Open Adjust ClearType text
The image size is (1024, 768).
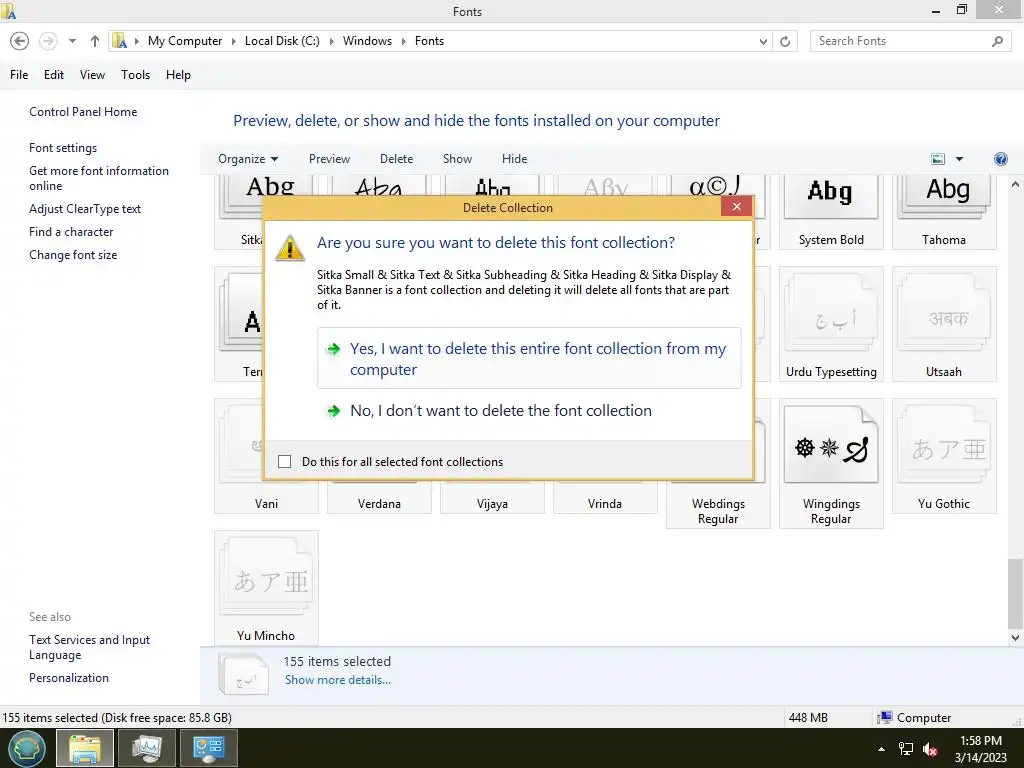pyautogui.click(x=85, y=209)
